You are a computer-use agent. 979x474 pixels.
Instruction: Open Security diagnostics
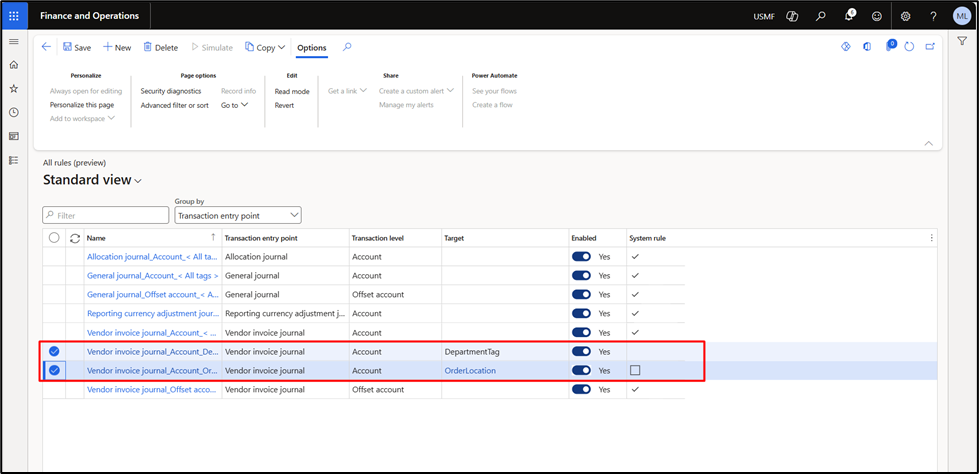[171, 91]
